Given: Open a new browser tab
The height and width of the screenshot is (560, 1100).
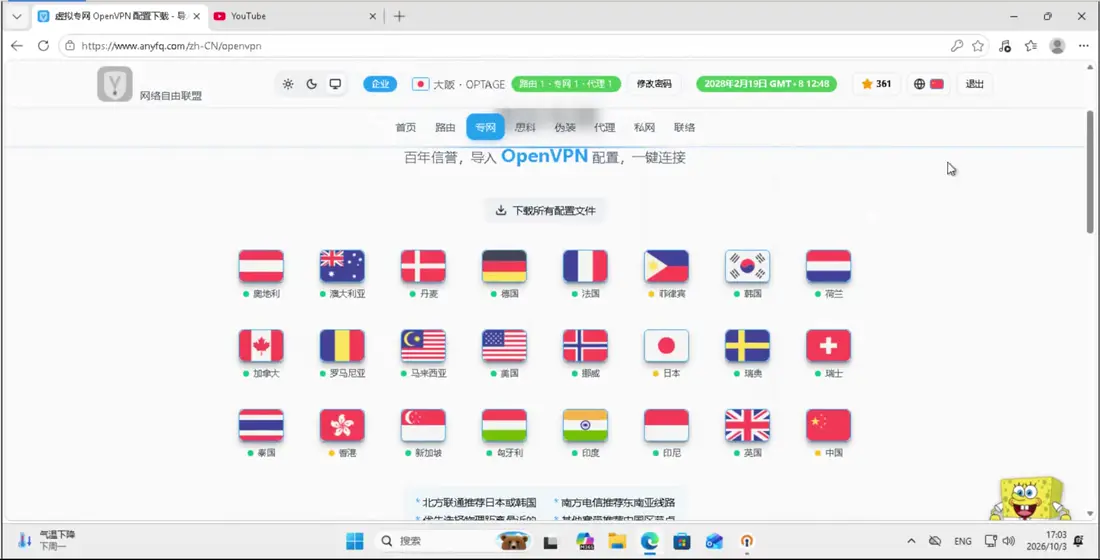Looking at the screenshot, I should [x=399, y=16].
